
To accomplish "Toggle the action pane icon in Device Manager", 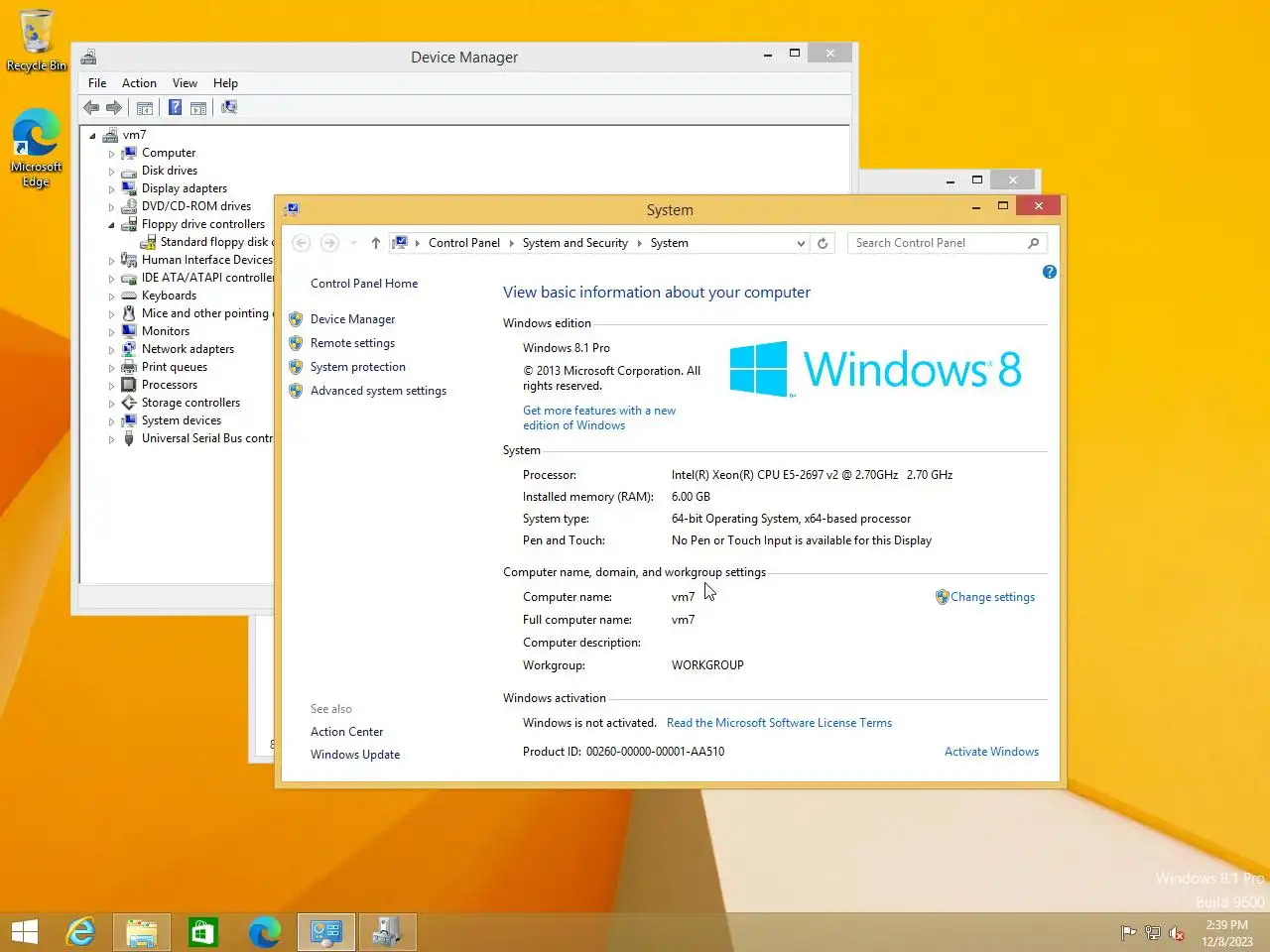I will [198, 108].
